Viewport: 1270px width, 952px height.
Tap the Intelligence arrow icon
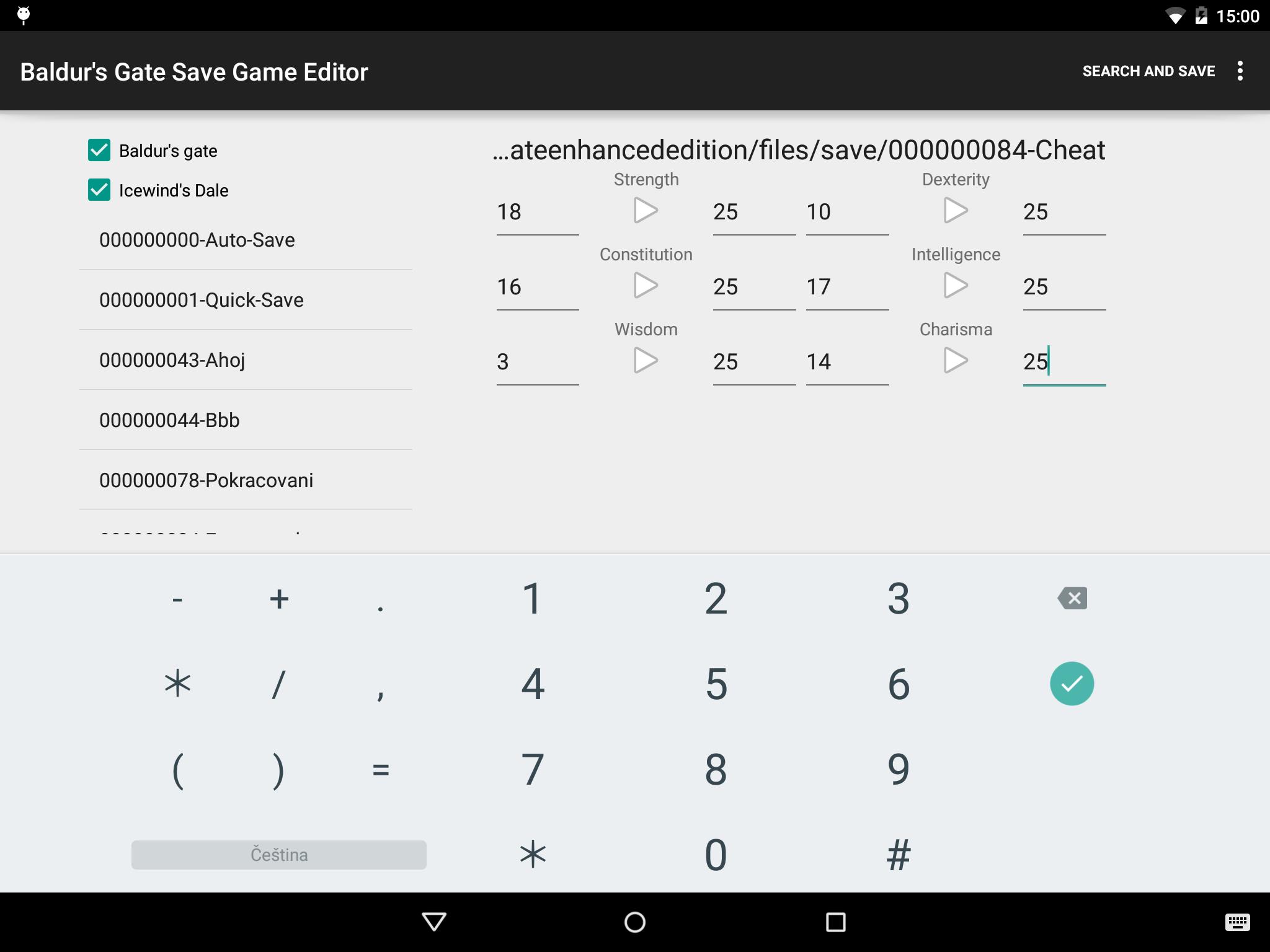[x=956, y=286]
